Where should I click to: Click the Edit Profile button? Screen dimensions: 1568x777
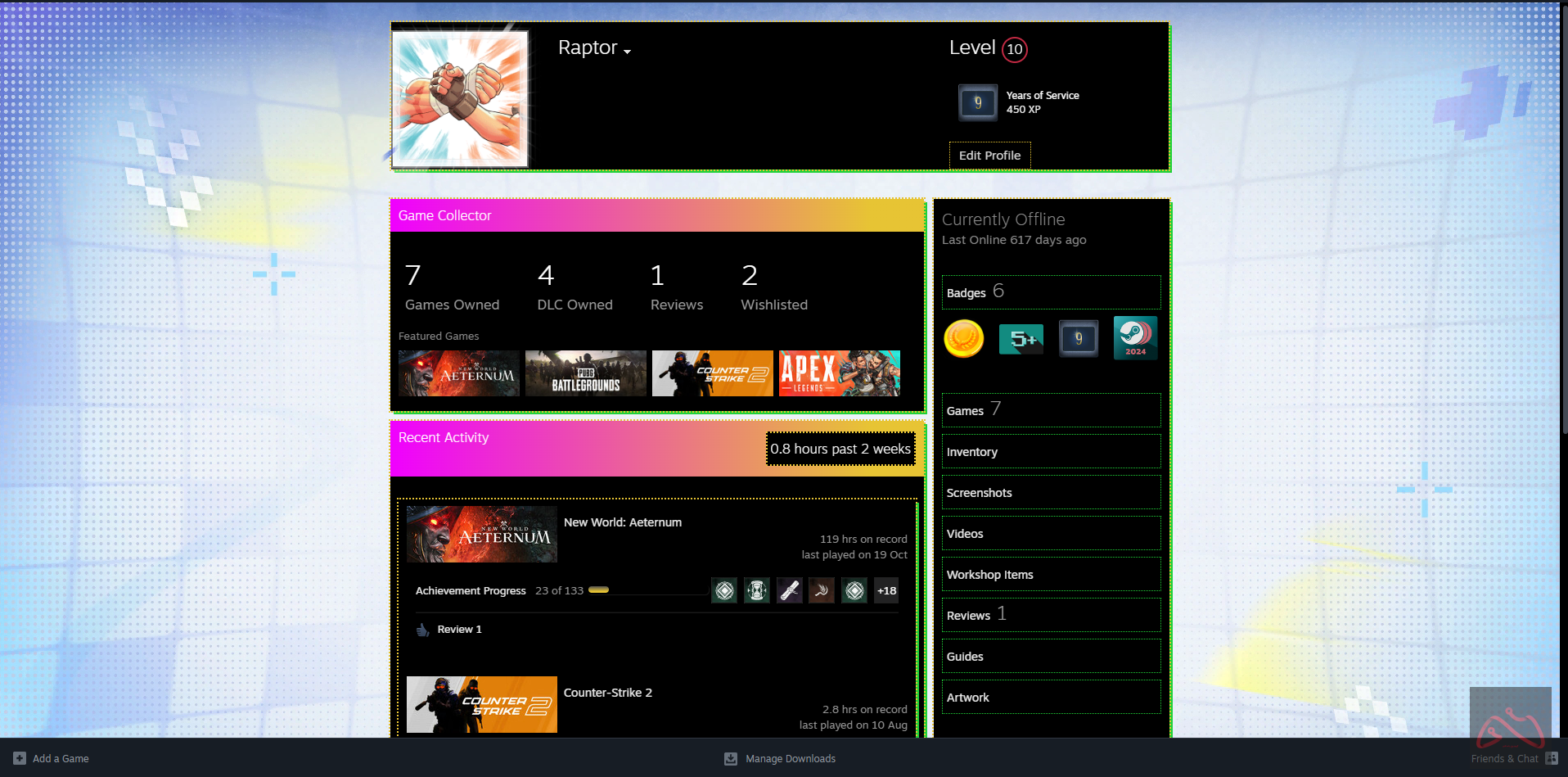click(x=989, y=156)
